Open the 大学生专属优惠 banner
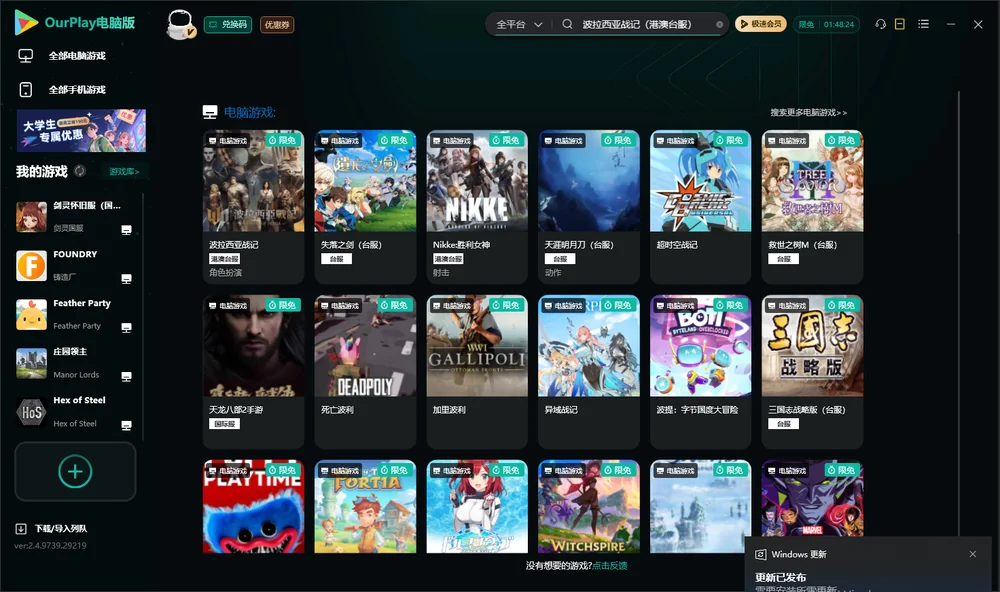 click(81, 130)
